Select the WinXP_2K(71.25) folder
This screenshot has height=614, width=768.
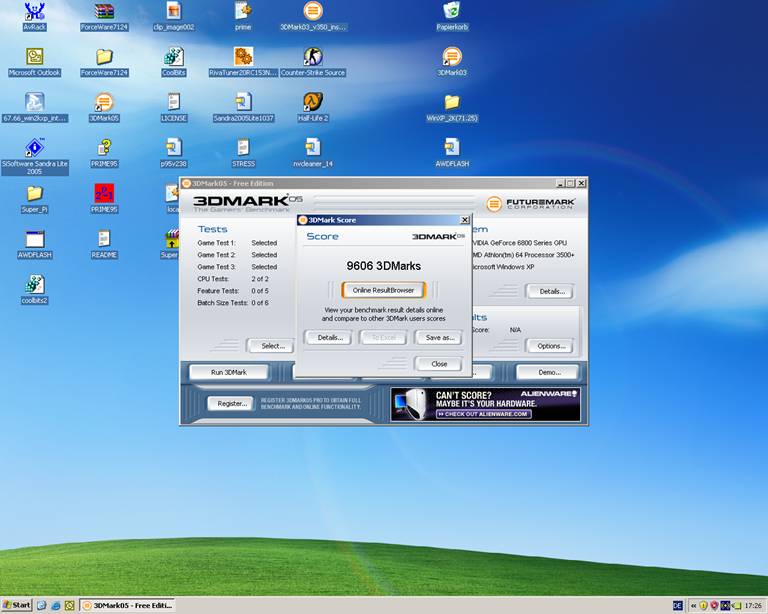point(452,108)
